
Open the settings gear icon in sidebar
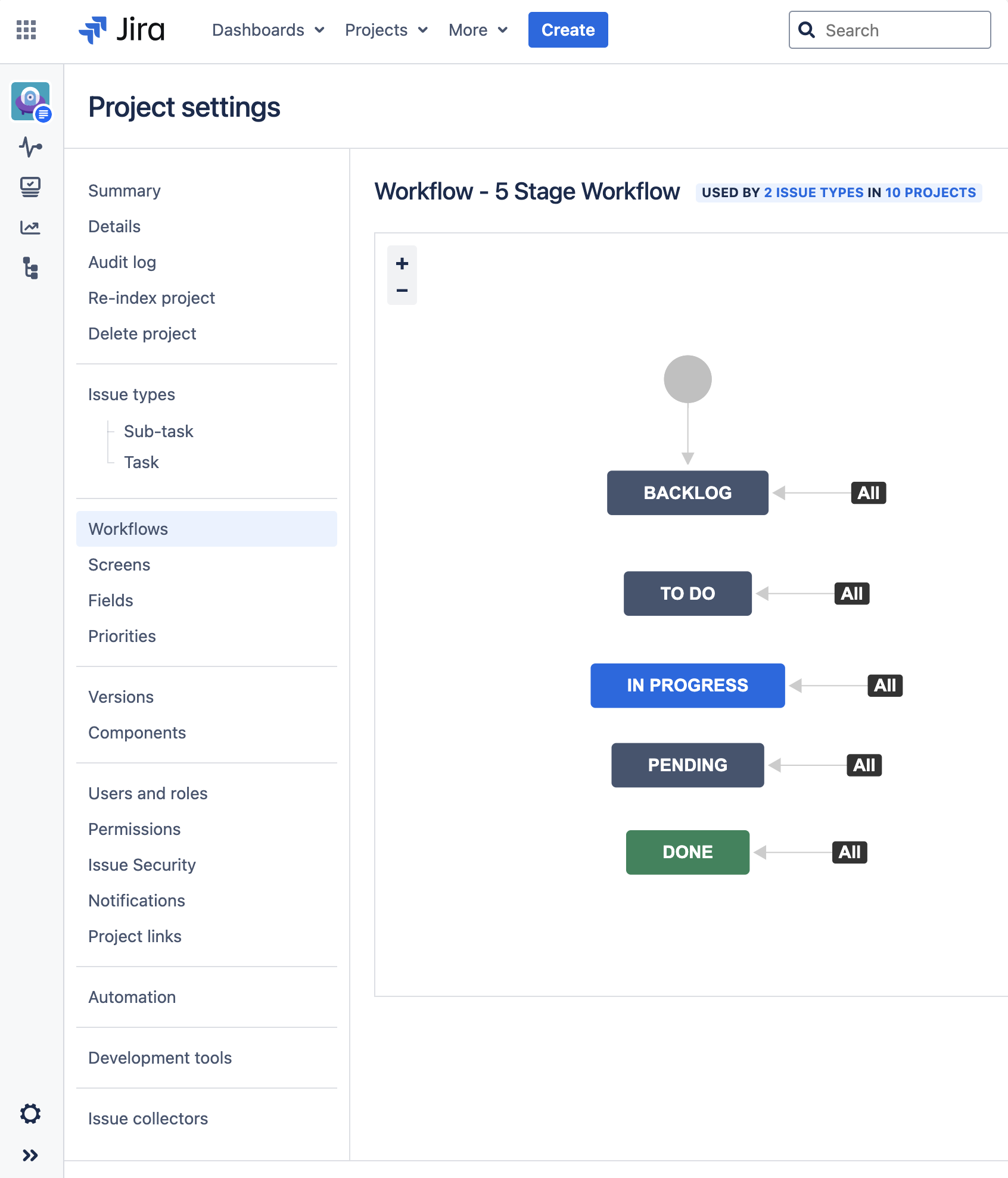tap(30, 1114)
